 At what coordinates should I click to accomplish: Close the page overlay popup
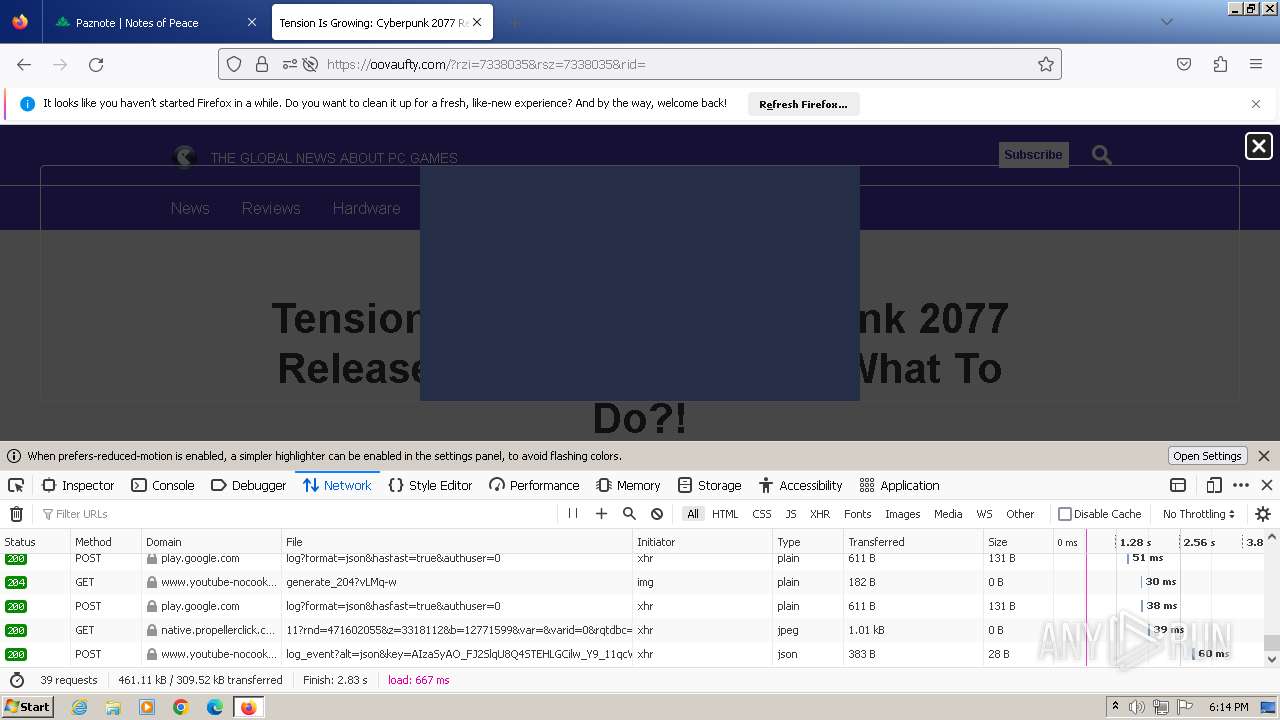pos(1259,146)
